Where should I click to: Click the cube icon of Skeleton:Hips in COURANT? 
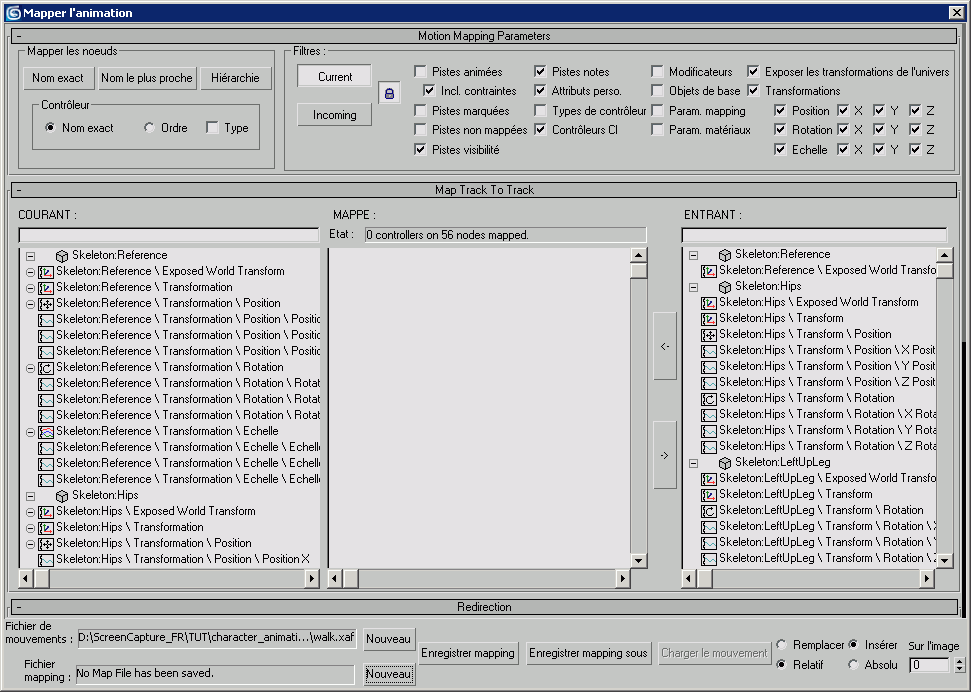tap(62, 496)
